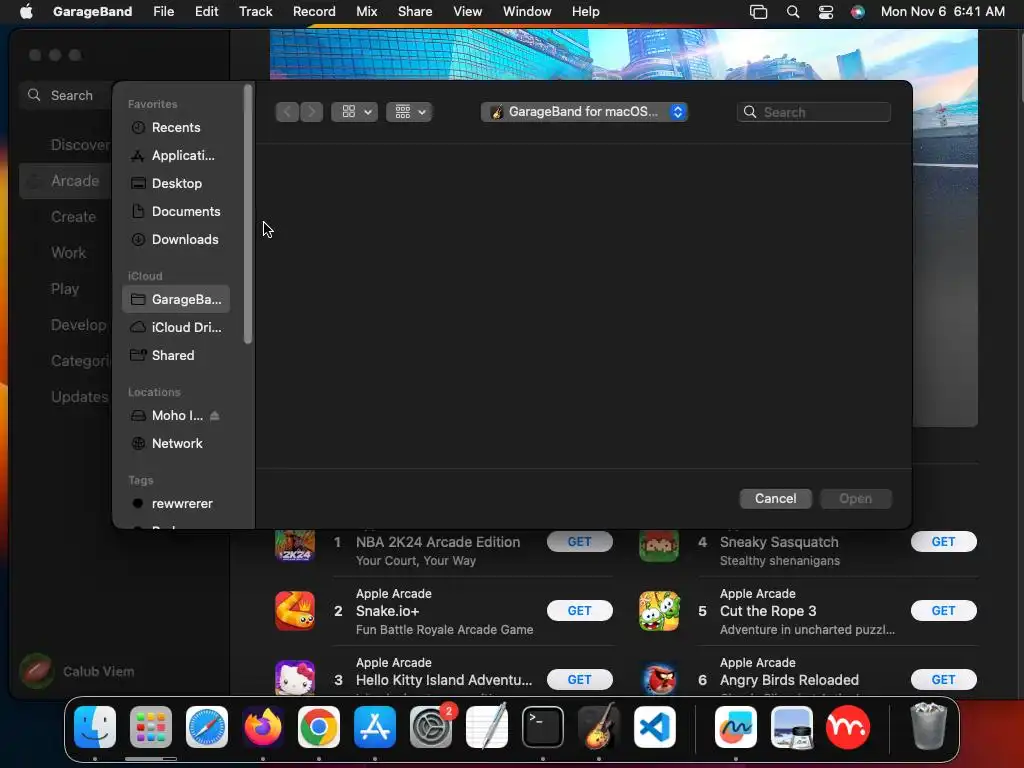This screenshot has width=1024, height=768.
Task: Get Sneaky Sasquatch
Action: [x=943, y=541]
